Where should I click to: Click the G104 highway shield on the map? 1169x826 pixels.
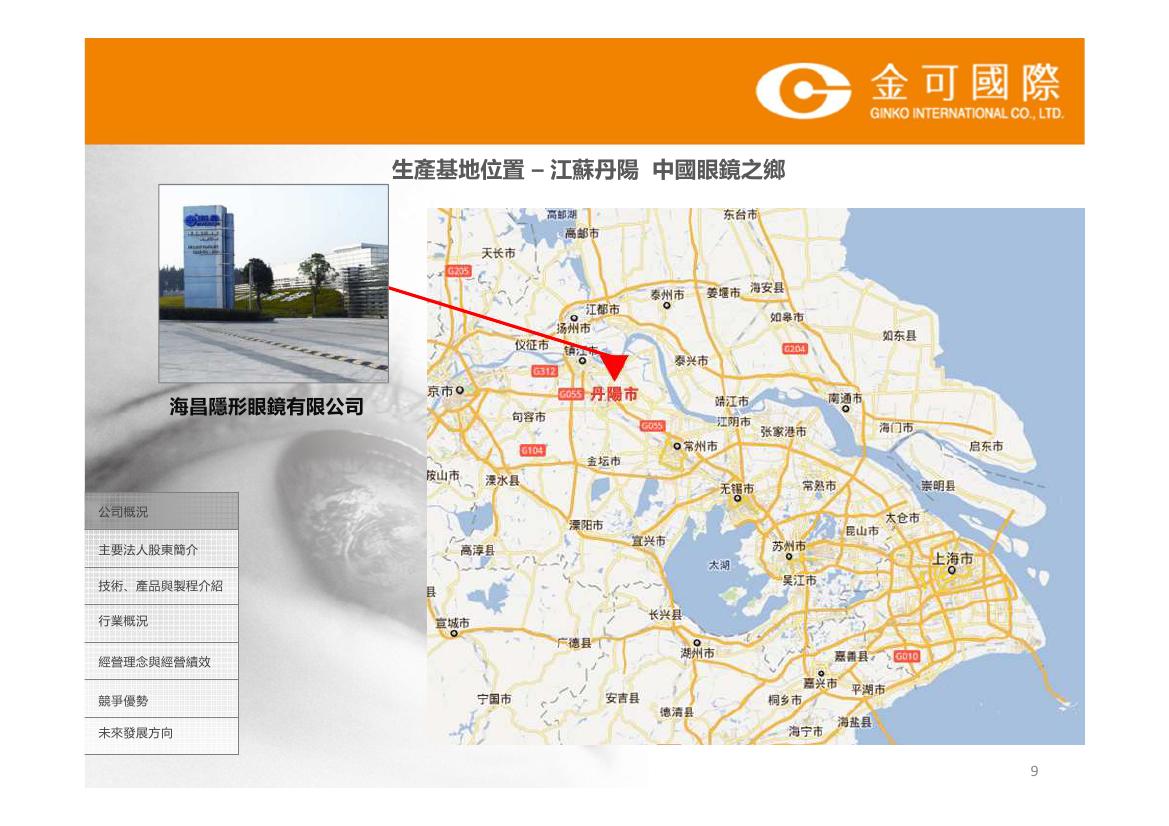tap(532, 450)
